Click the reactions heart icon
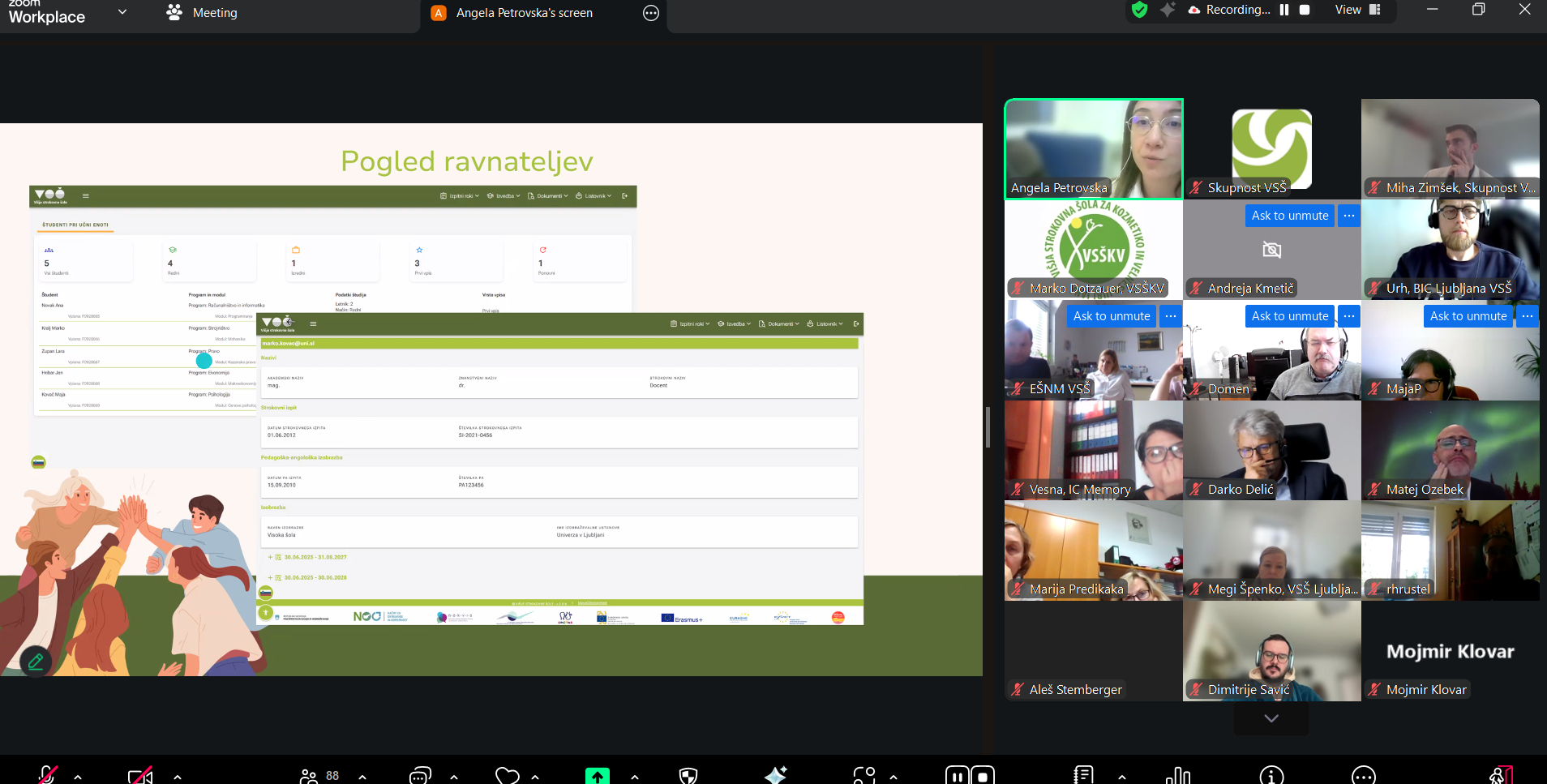Screen dimensions: 1547x784 (x=508, y=776)
